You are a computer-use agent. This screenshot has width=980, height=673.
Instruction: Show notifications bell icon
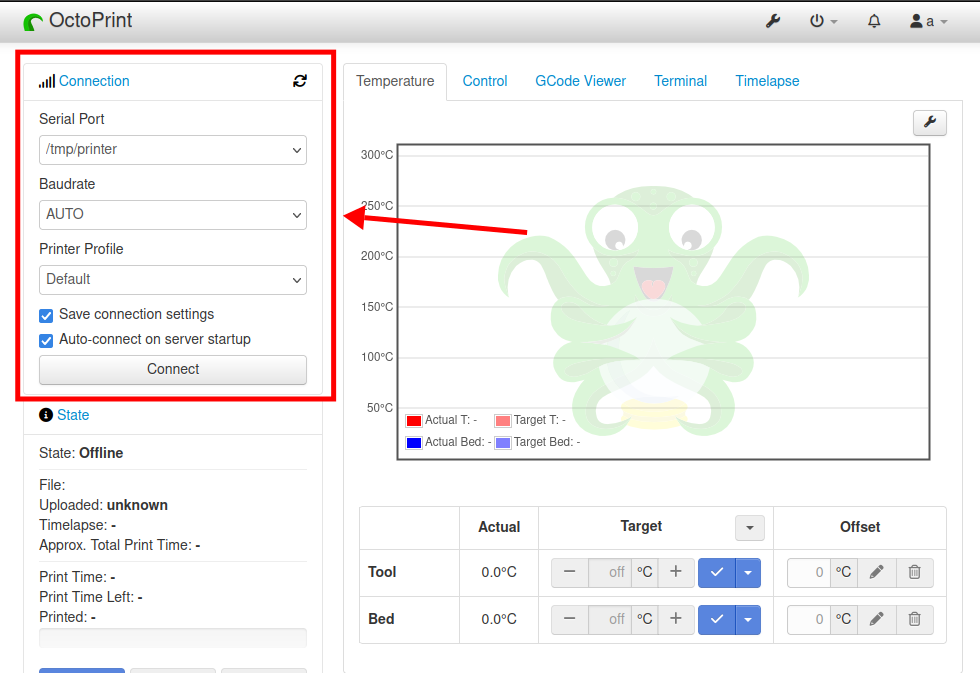coord(874,21)
